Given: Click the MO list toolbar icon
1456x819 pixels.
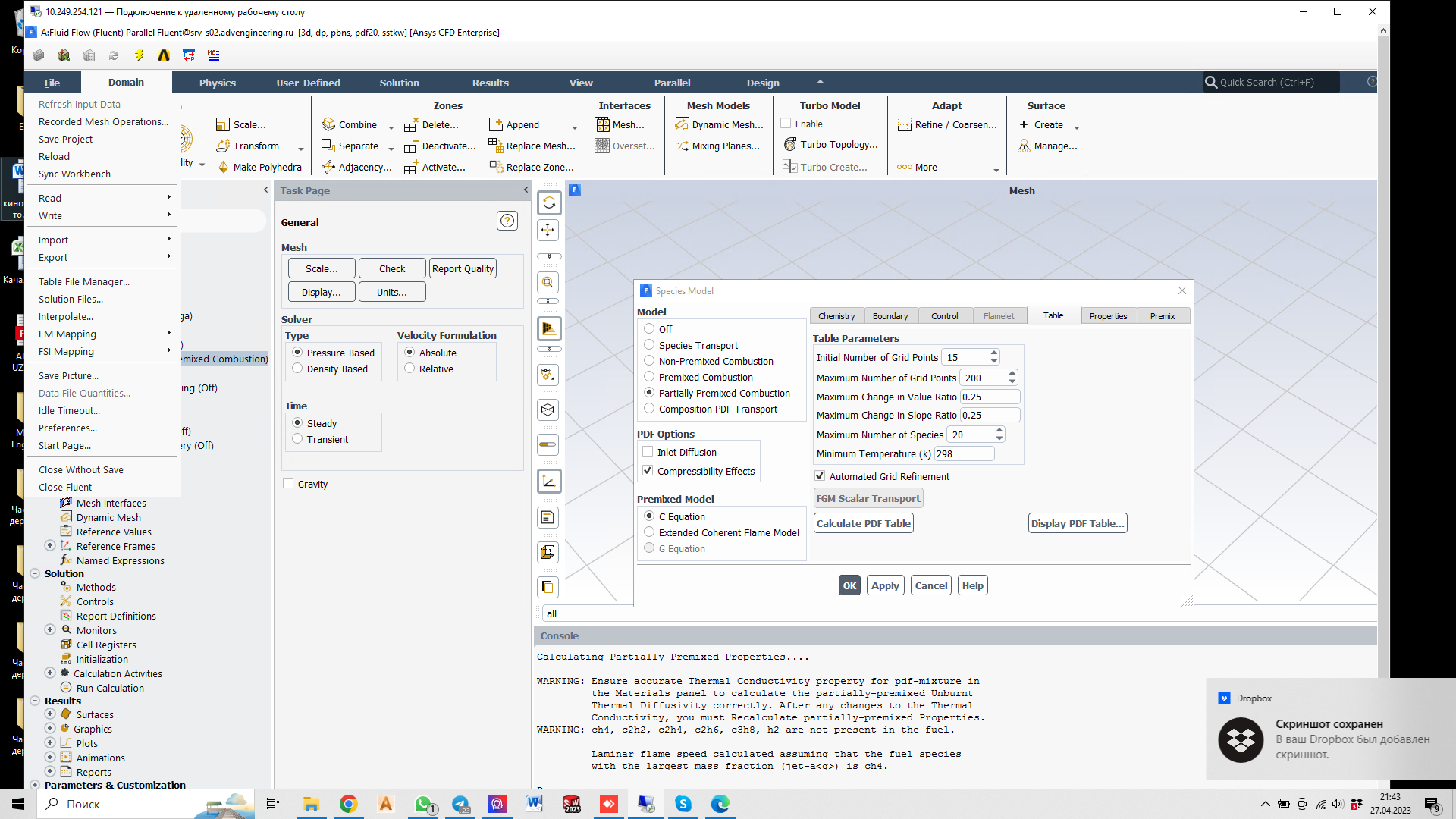Looking at the screenshot, I should tap(214, 55).
